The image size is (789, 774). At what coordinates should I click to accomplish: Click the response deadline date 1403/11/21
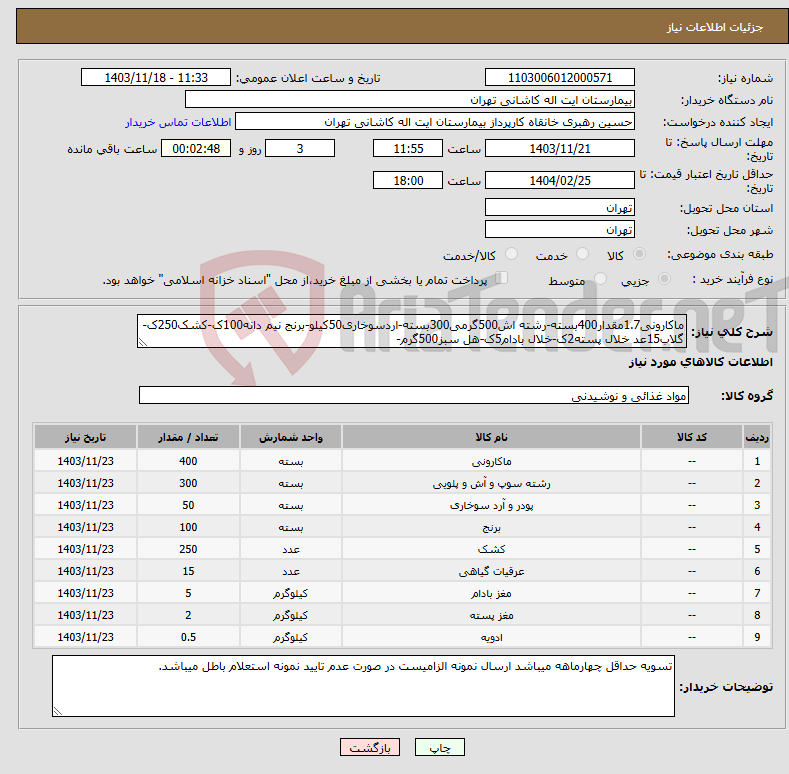(x=560, y=148)
